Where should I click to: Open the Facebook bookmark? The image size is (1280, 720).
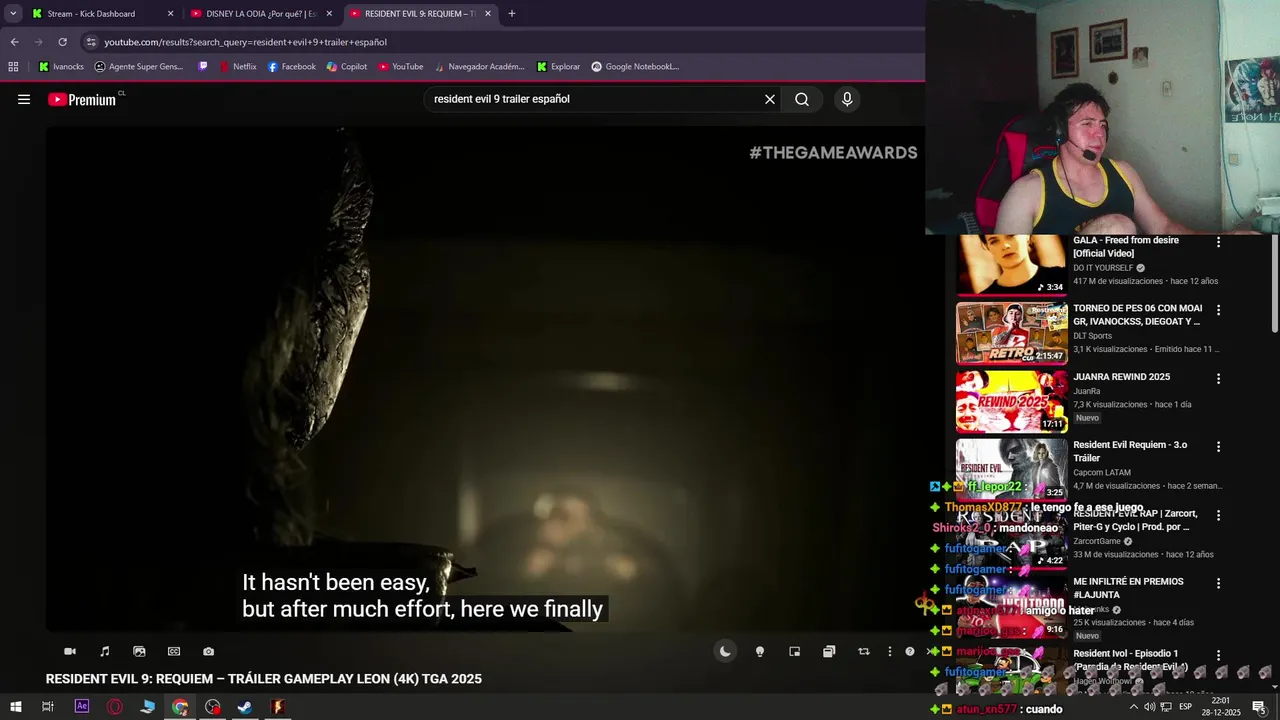pyautogui.click(x=292, y=67)
